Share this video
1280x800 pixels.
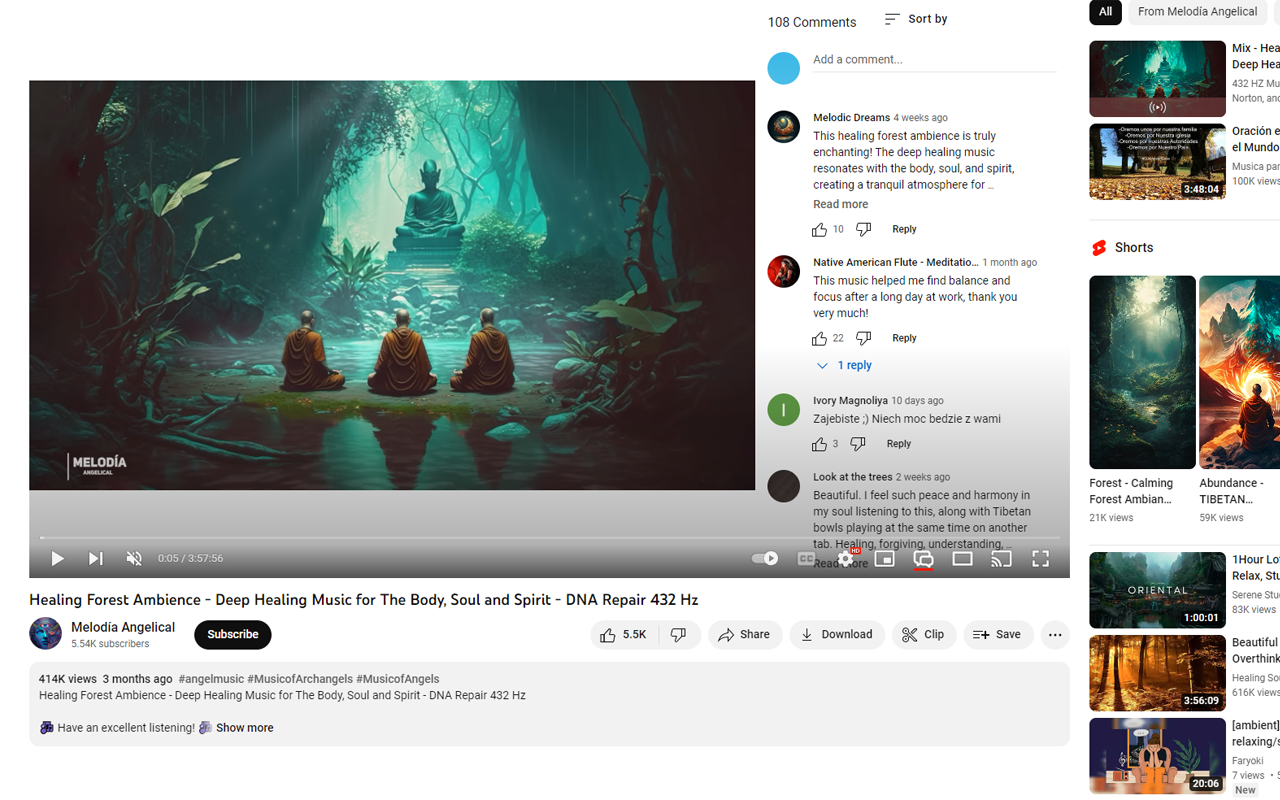tap(745, 635)
